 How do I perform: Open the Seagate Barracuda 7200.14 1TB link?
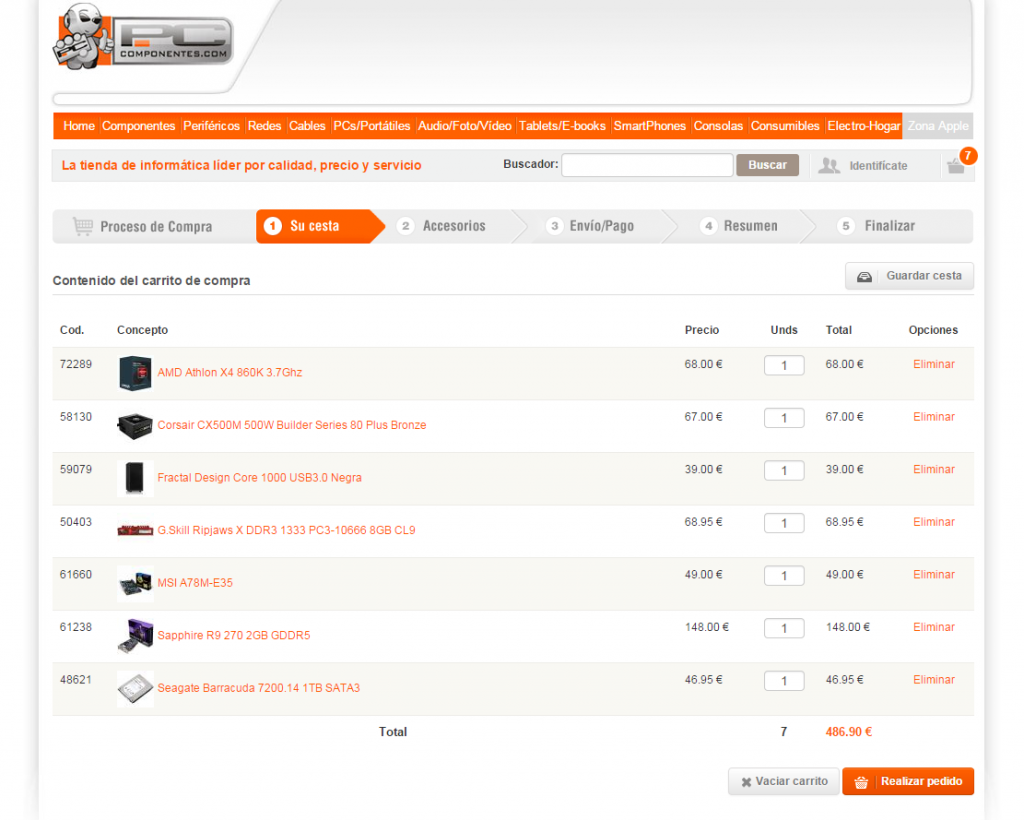[x=259, y=688]
